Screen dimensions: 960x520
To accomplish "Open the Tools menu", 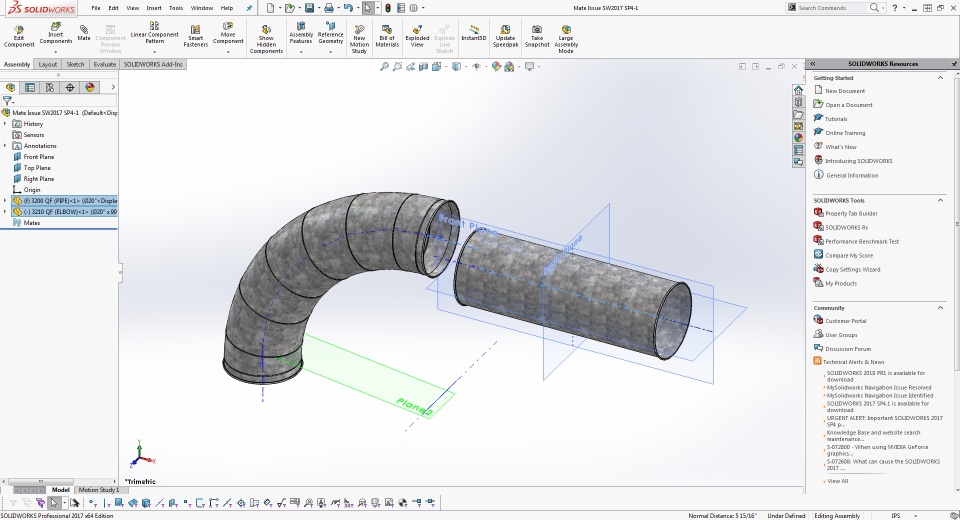I will [175, 8].
